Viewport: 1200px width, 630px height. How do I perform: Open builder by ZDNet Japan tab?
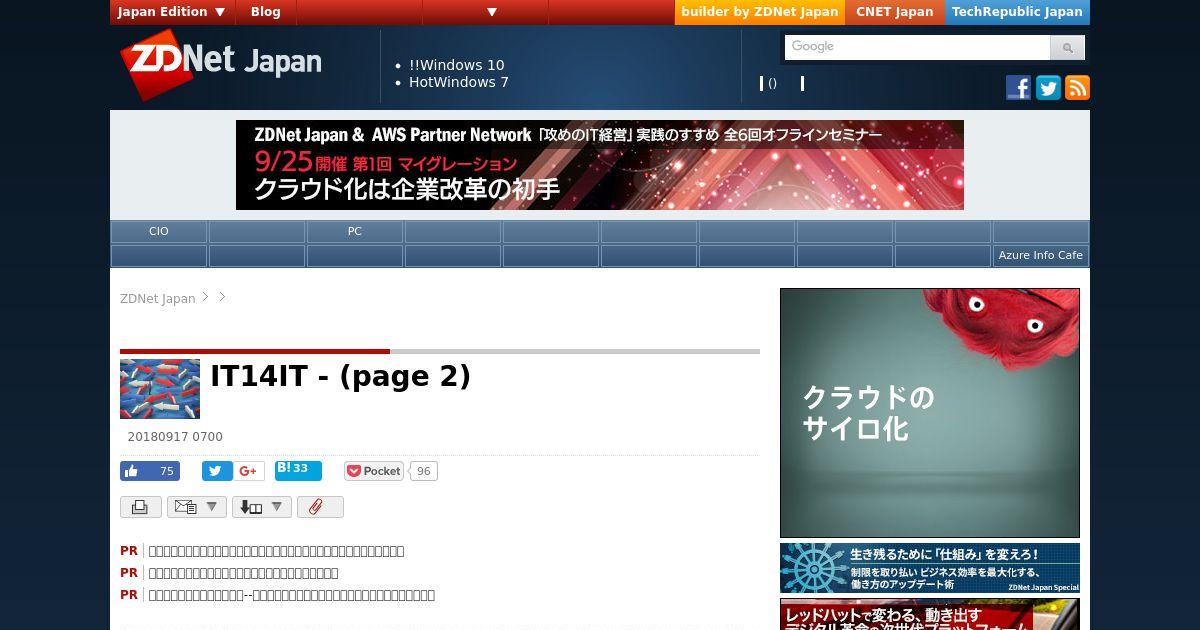coord(760,12)
